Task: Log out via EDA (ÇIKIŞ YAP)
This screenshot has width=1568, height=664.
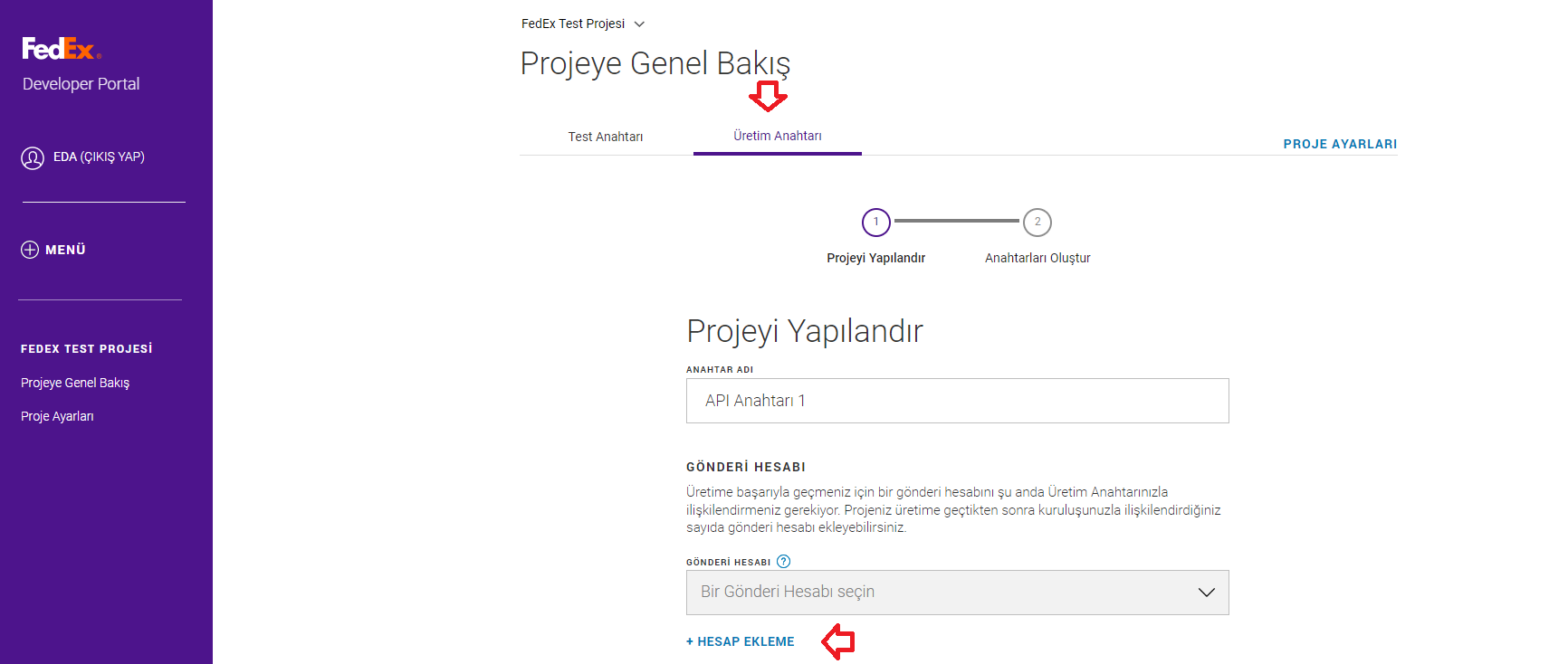Action: [99, 157]
